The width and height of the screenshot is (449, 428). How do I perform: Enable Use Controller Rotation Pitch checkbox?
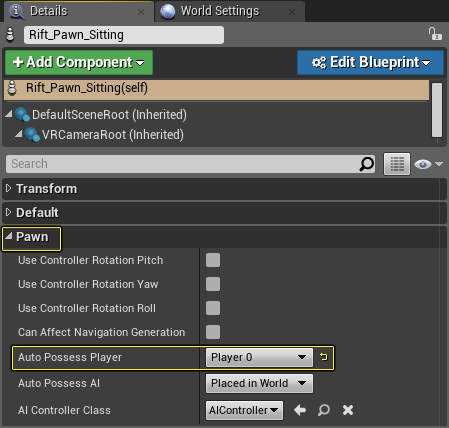point(213,260)
